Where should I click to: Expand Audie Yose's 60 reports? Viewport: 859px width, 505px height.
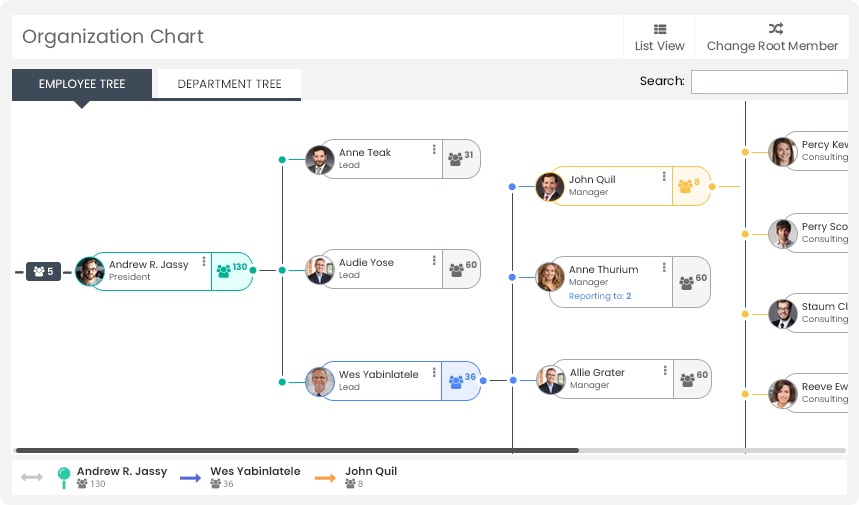(461, 269)
